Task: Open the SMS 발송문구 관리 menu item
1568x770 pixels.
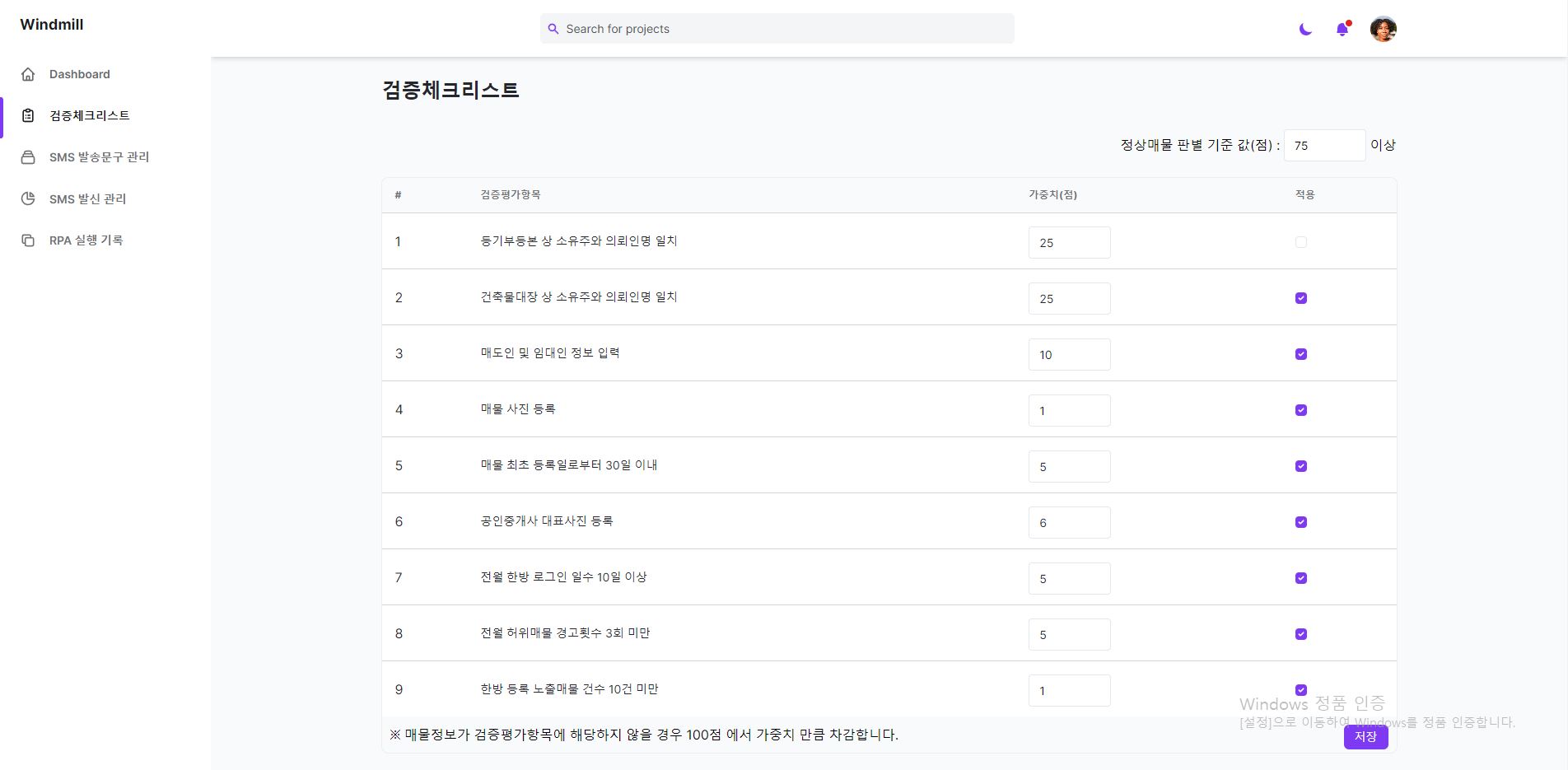Action: point(99,157)
